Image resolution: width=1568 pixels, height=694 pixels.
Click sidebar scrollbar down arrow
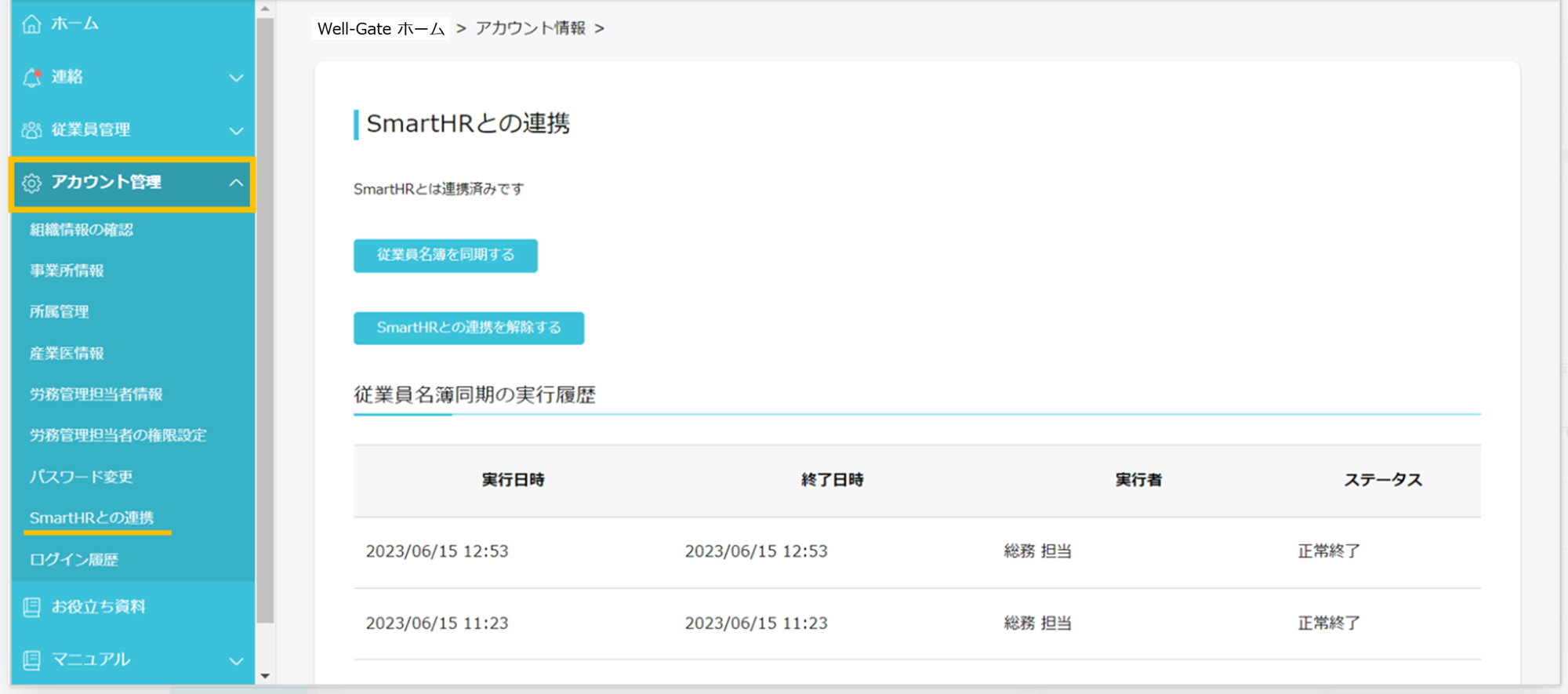tap(265, 676)
